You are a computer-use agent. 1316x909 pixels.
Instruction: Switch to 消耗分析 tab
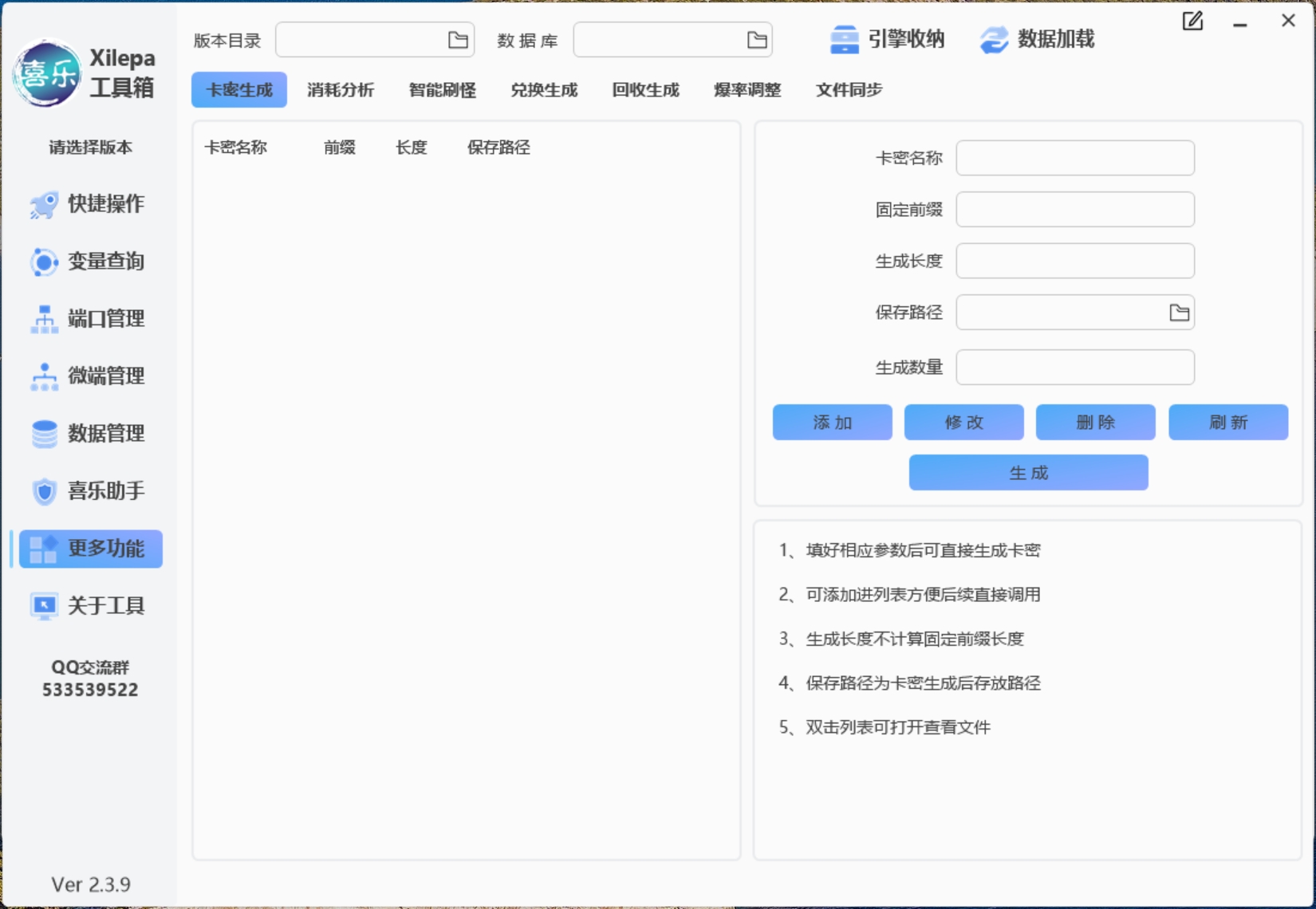coord(341,90)
